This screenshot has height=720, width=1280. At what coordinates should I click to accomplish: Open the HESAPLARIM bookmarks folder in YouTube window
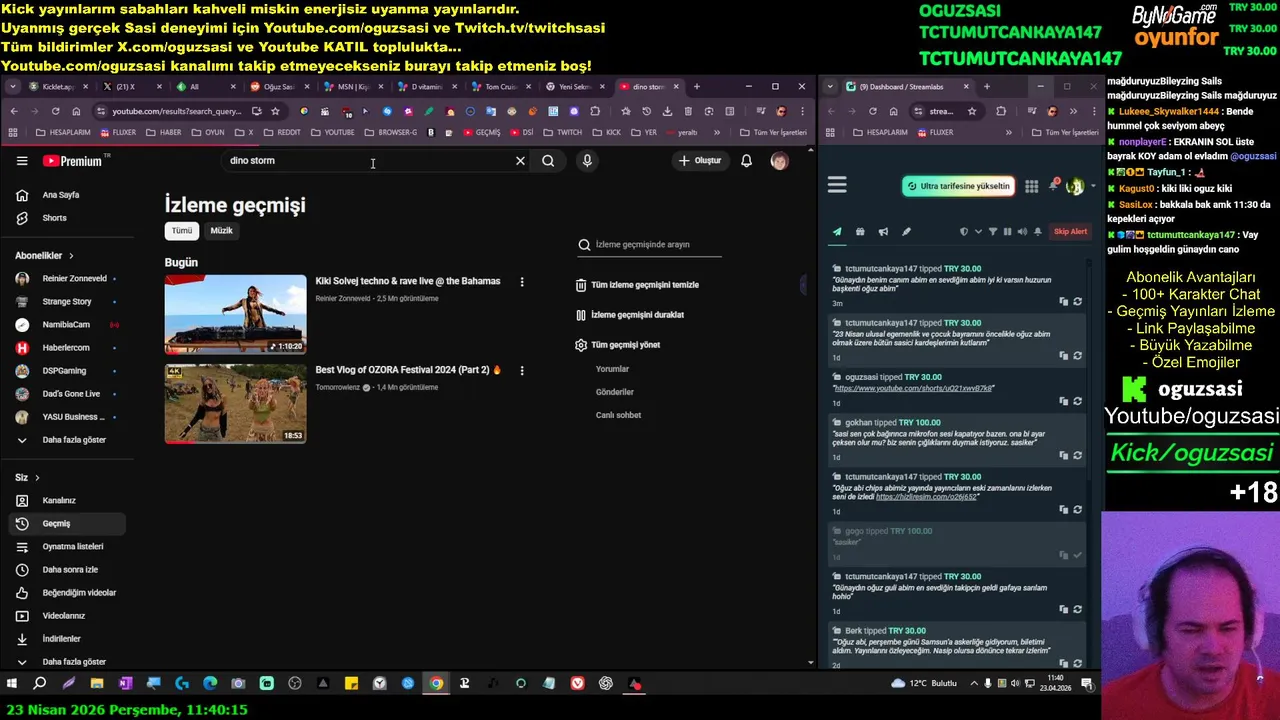pos(64,132)
